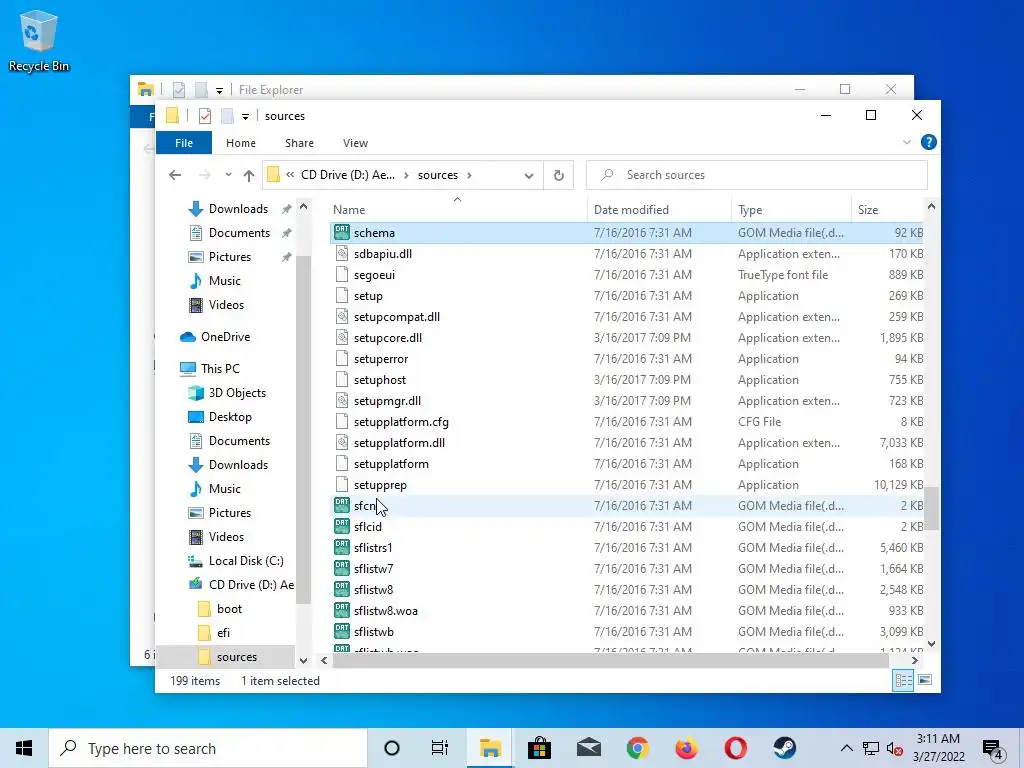Open the File tab in sources window
Viewport: 1024px width, 768px height.
[x=184, y=143]
